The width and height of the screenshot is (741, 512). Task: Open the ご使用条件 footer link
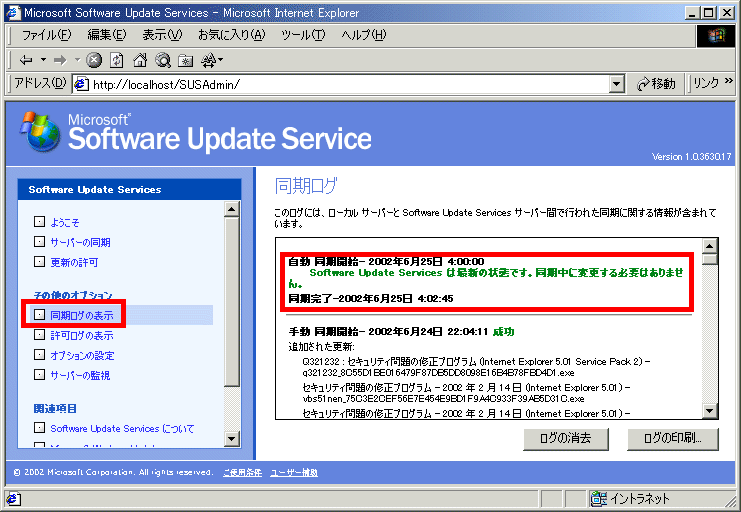(x=242, y=472)
